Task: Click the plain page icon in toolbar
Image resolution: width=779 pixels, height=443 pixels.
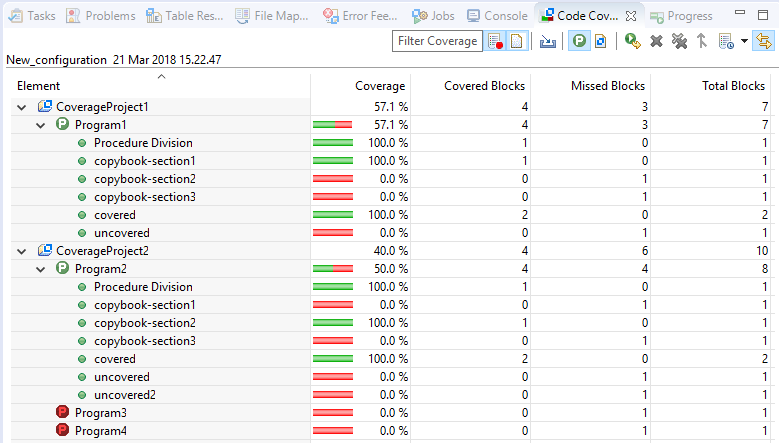Action: [x=516, y=41]
